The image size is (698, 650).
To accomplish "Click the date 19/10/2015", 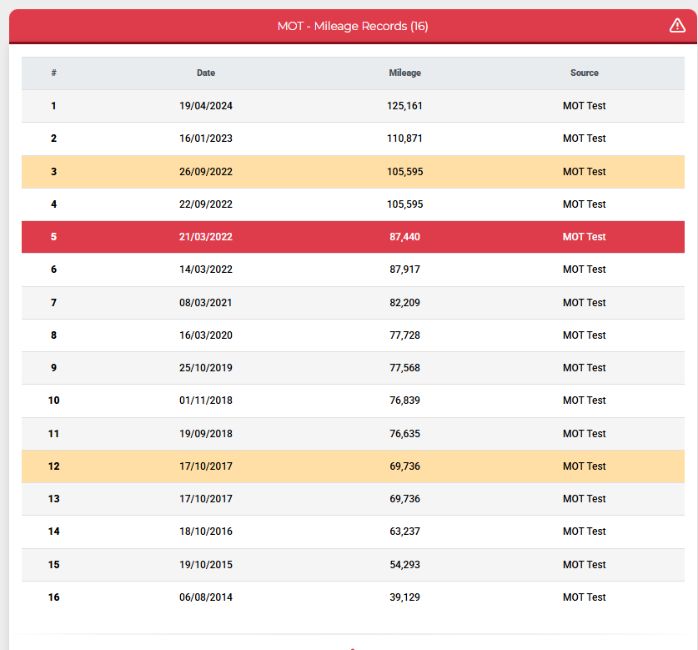I will (206, 565).
